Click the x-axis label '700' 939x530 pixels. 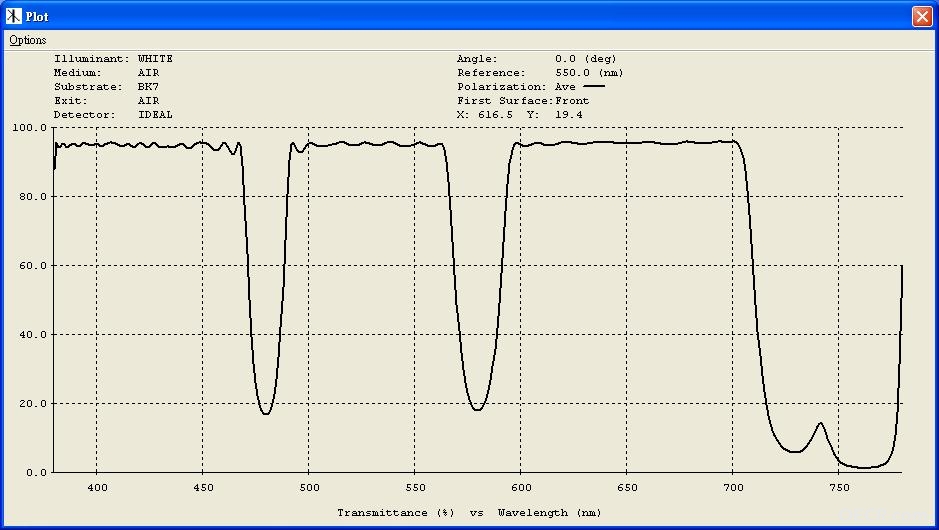[x=733, y=487]
